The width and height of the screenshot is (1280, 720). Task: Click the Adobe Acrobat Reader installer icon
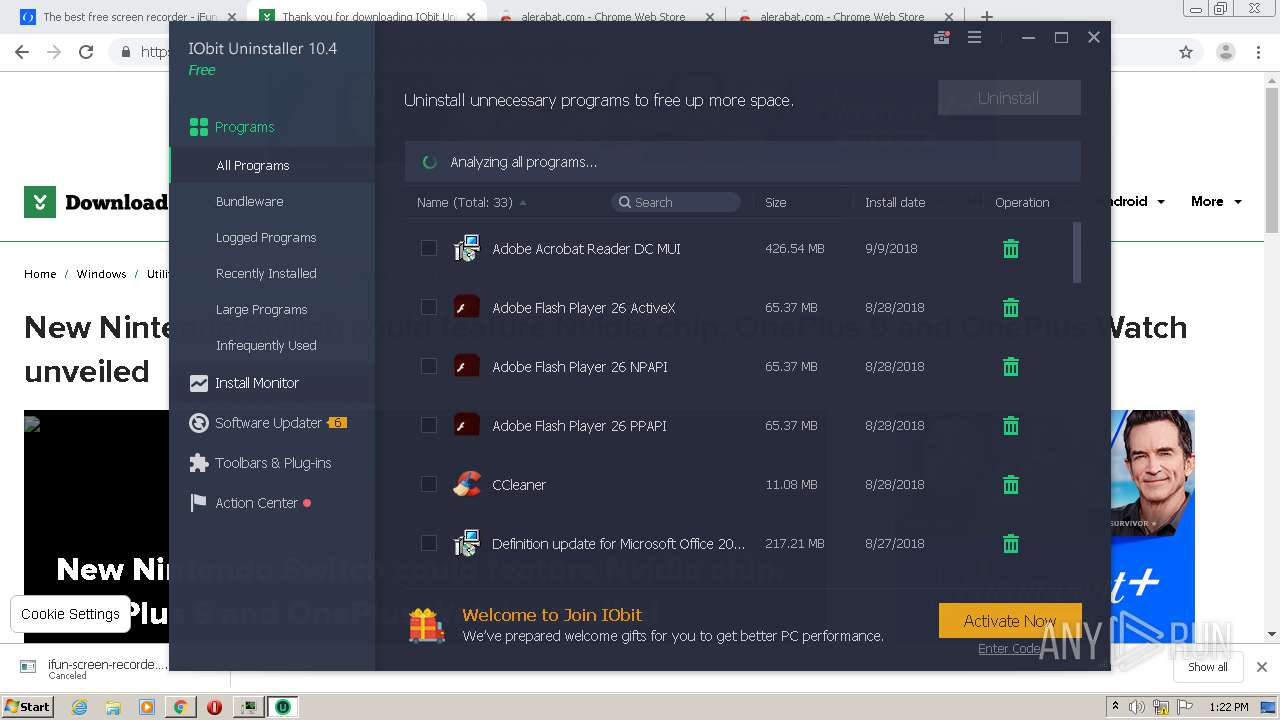pyautogui.click(x=467, y=249)
